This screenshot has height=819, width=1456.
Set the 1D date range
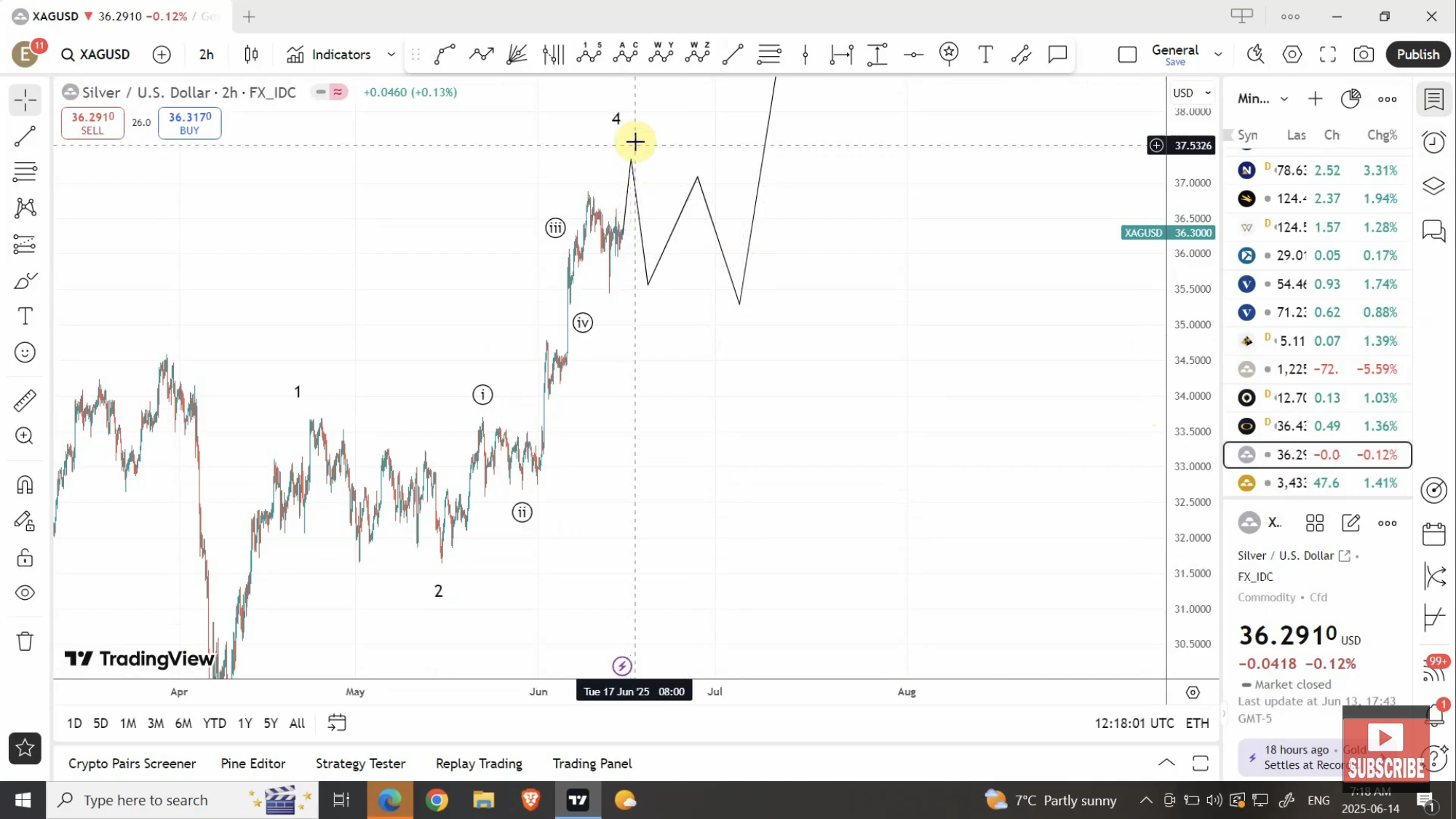(x=74, y=723)
